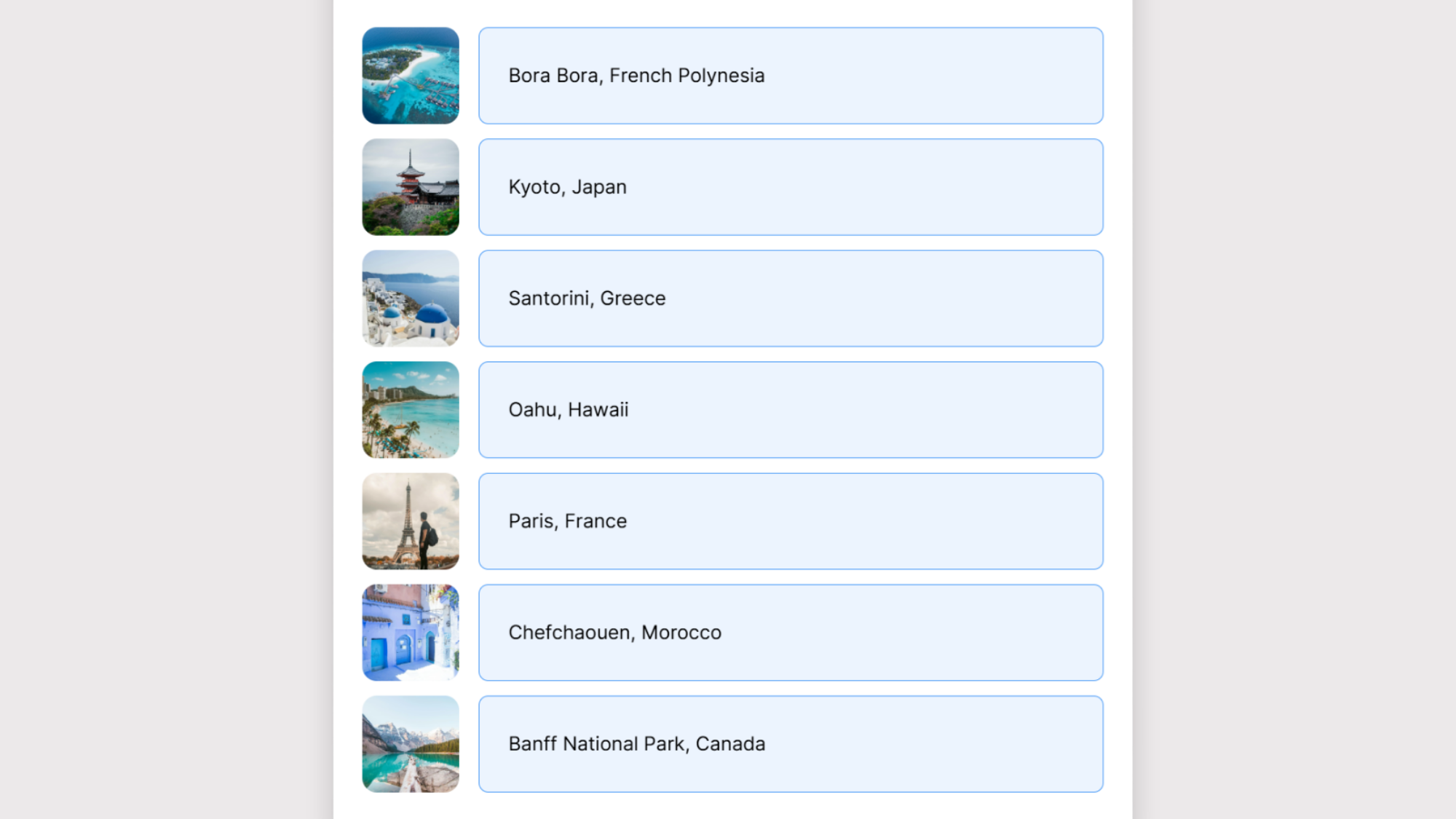The image size is (1456, 819).
Task: Select the Banff National Park thumbnail
Action: click(x=410, y=743)
